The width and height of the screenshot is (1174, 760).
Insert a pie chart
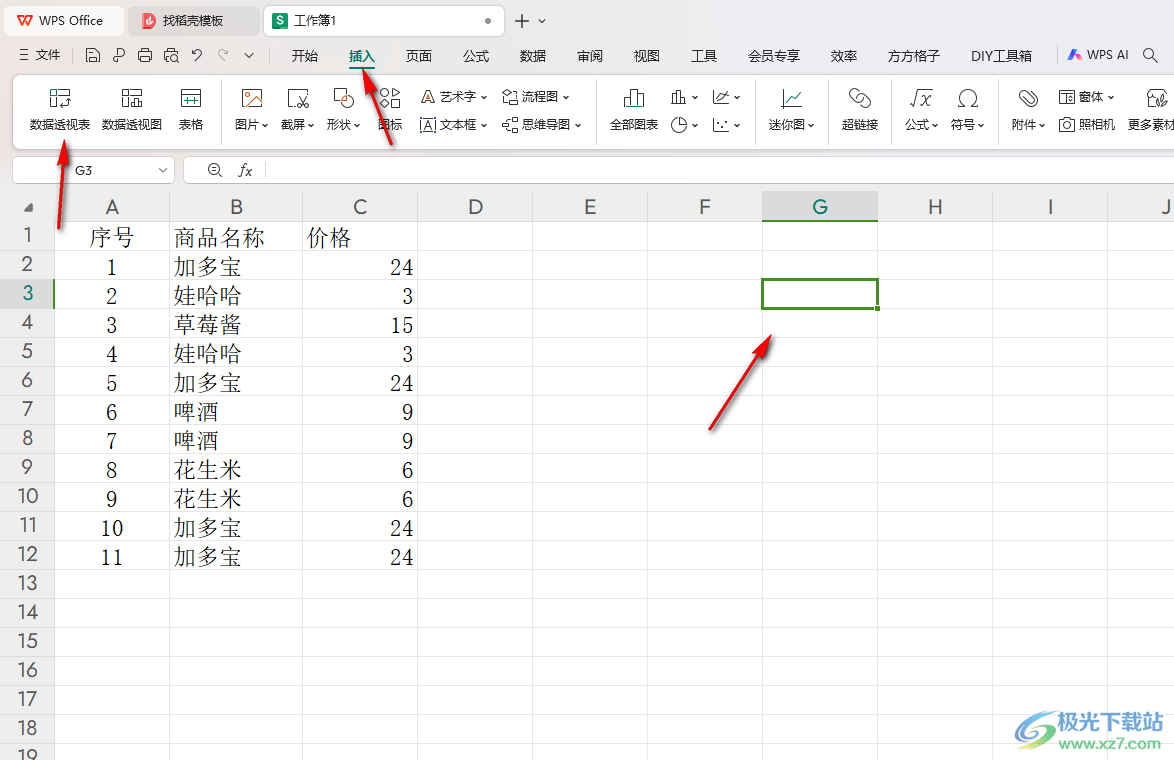pos(678,125)
